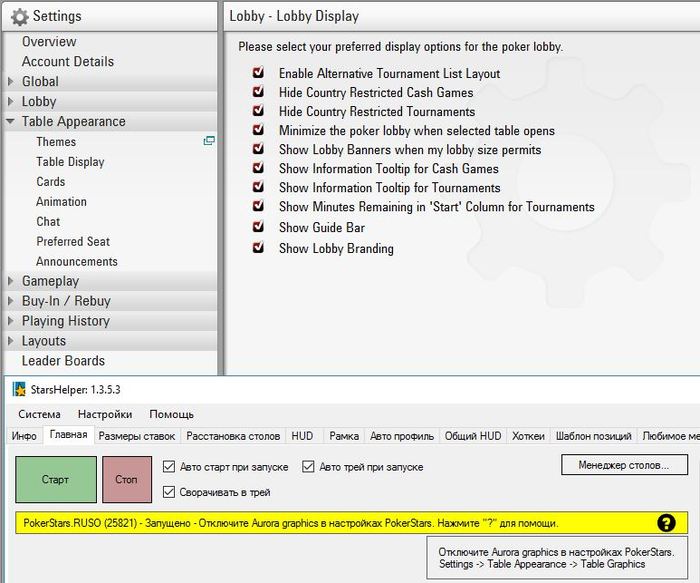Toggle Авто старт при запуске checkbox
Screen dimensions: 700x583
pos(169,466)
